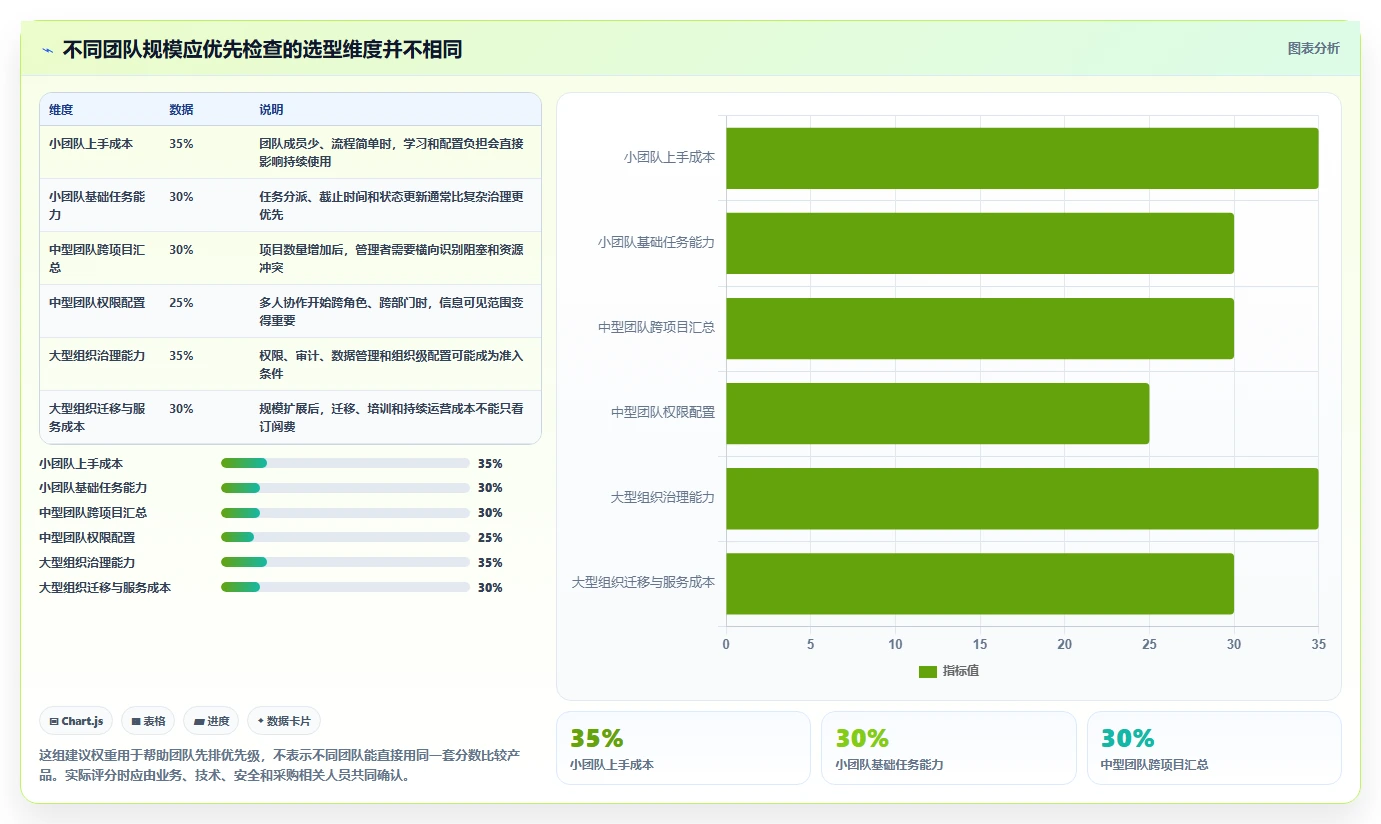Click the chart bar for 大型组织治理能力
Screen dimensions: 1381x824
pos(1022,498)
